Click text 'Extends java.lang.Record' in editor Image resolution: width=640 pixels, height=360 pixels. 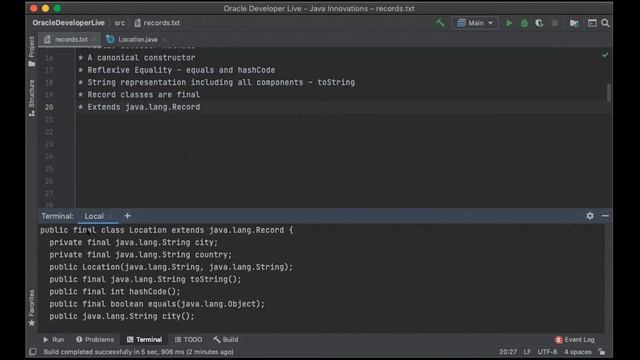tap(144, 107)
